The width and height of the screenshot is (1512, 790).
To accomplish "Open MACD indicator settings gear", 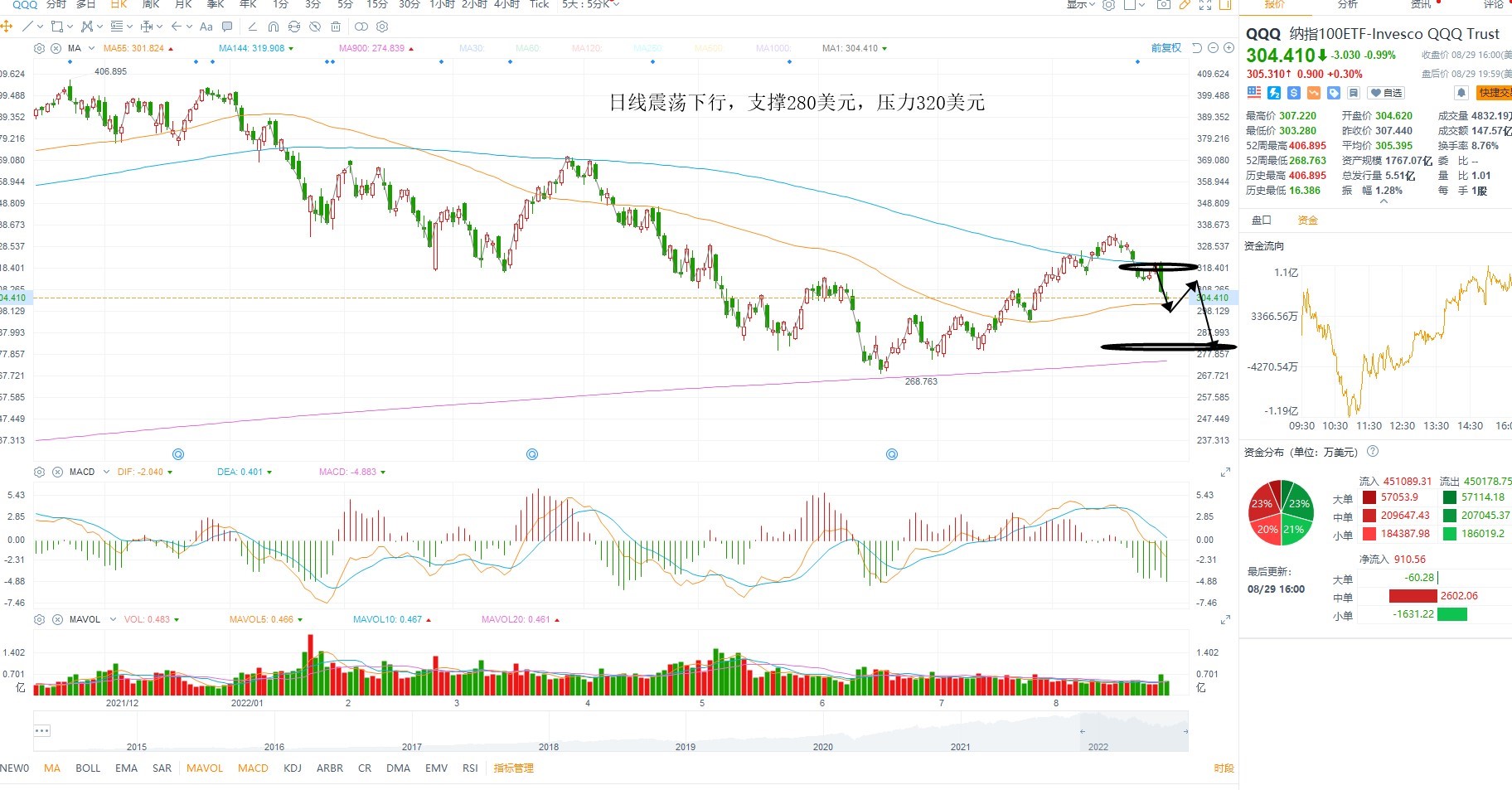I will tap(39, 472).
